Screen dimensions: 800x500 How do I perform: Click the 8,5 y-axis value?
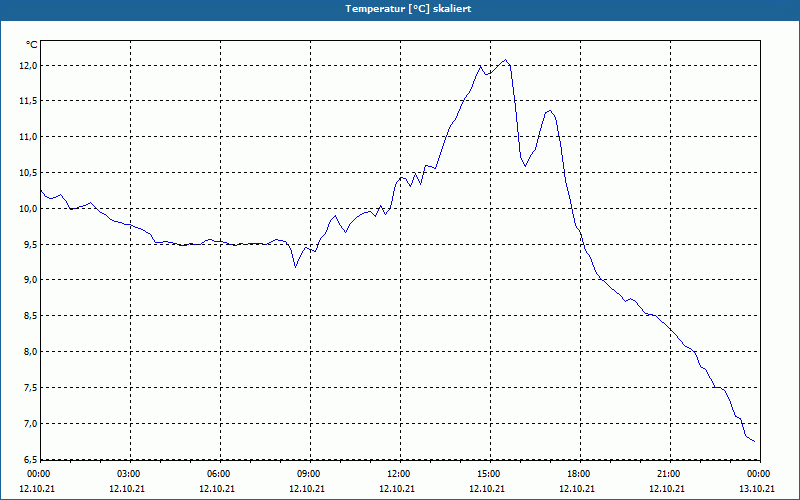tap(31, 316)
